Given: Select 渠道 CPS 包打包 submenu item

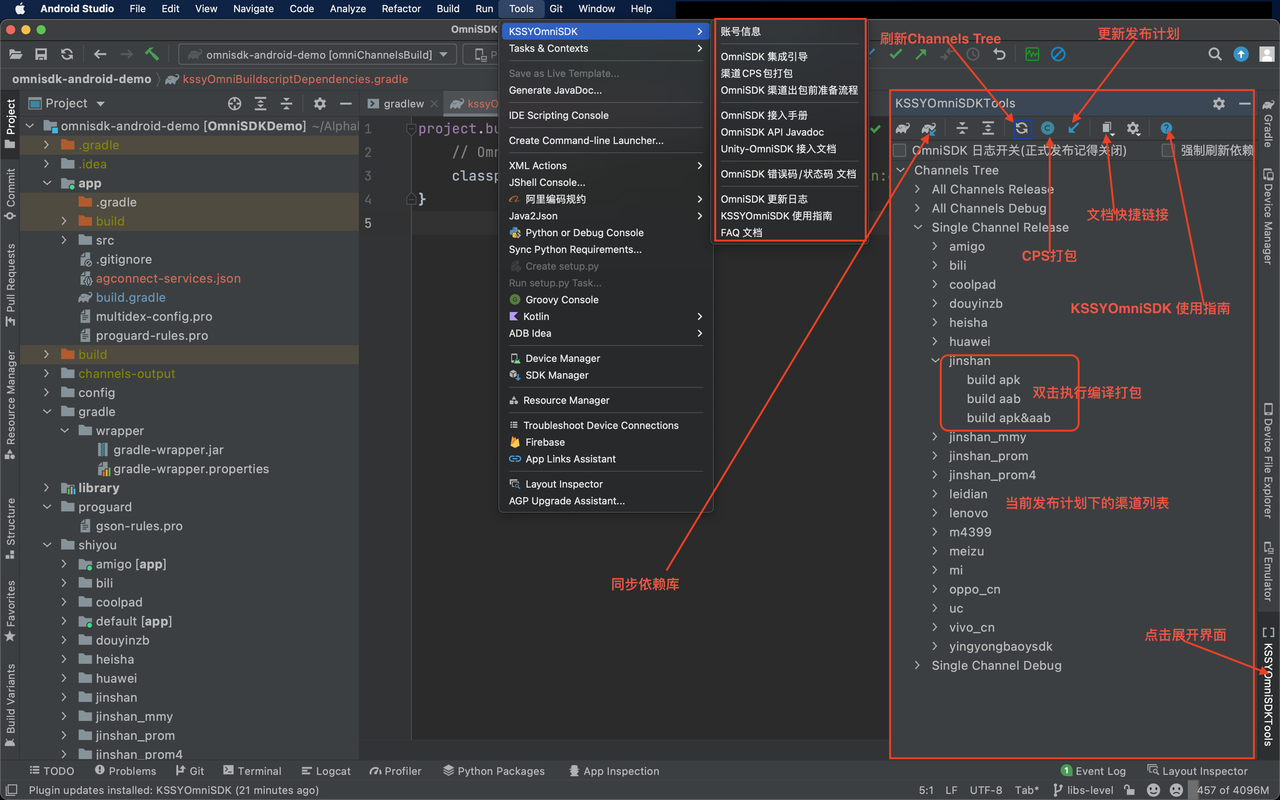Looking at the screenshot, I should click(x=757, y=73).
